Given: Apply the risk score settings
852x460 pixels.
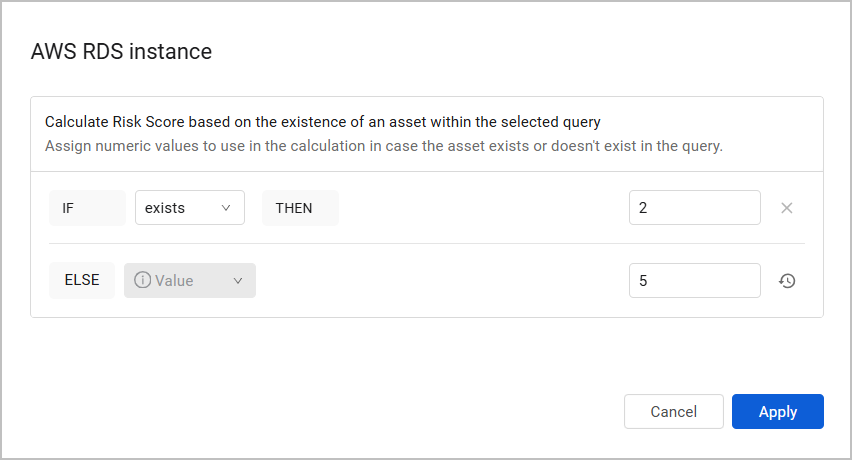Looking at the screenshot, I should click(778, 412).
